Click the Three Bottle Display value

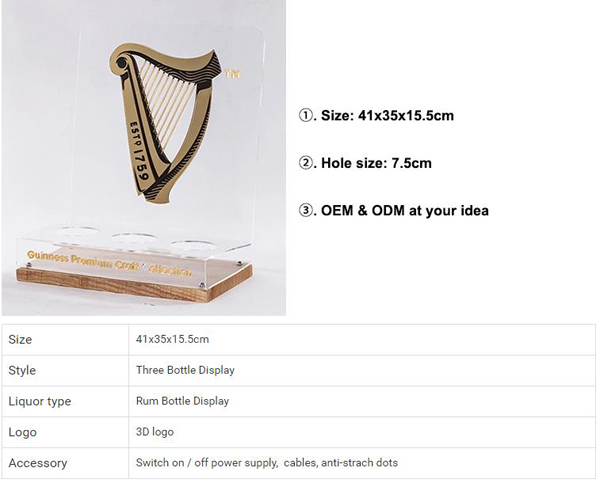pyautogui.click(x=185, y=370)
